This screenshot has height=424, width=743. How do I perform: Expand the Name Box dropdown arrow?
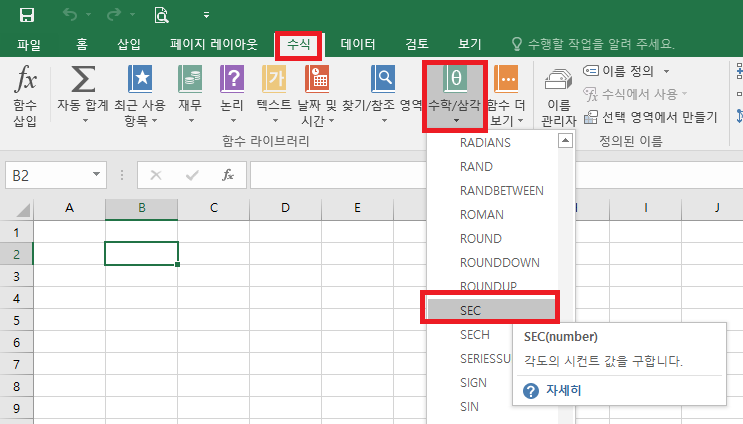(97, 175)
